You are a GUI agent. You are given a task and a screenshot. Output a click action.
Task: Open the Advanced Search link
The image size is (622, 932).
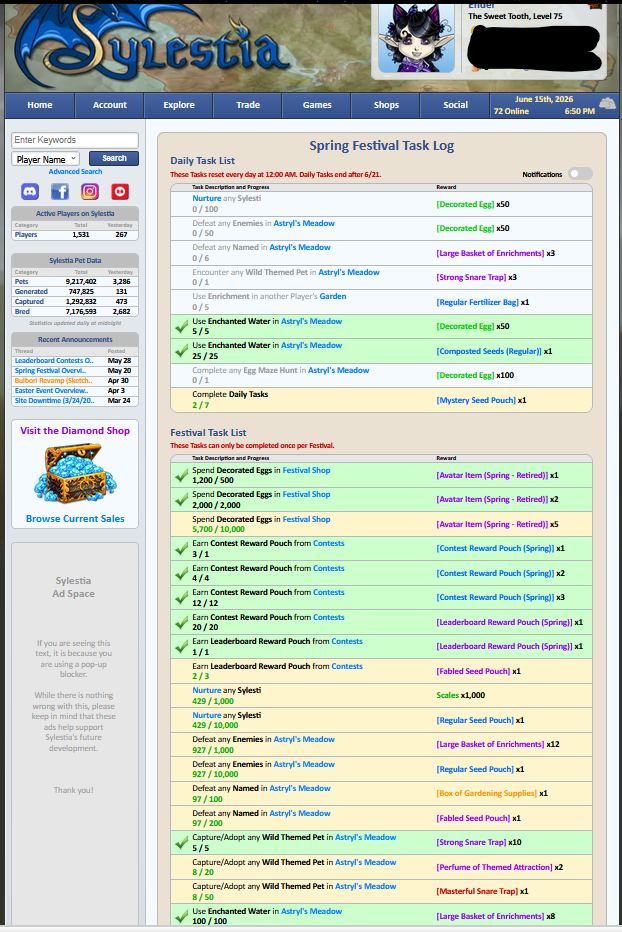pos(76,172)
